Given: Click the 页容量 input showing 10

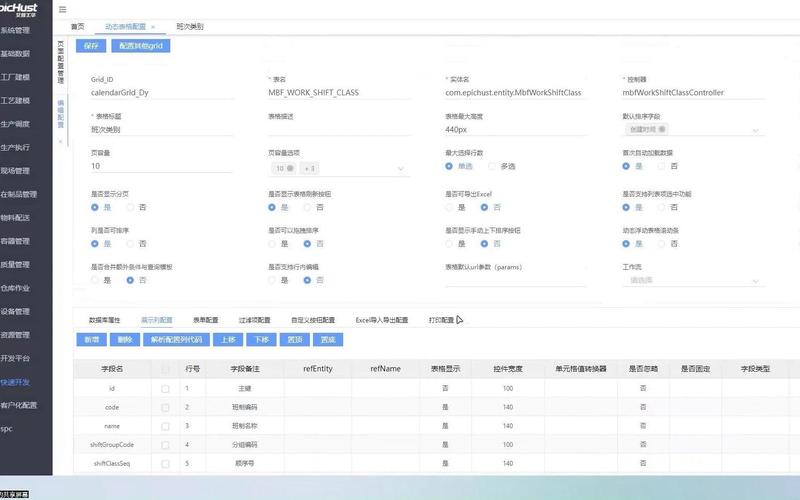Looking at the screenshot, I should (161, 166).
